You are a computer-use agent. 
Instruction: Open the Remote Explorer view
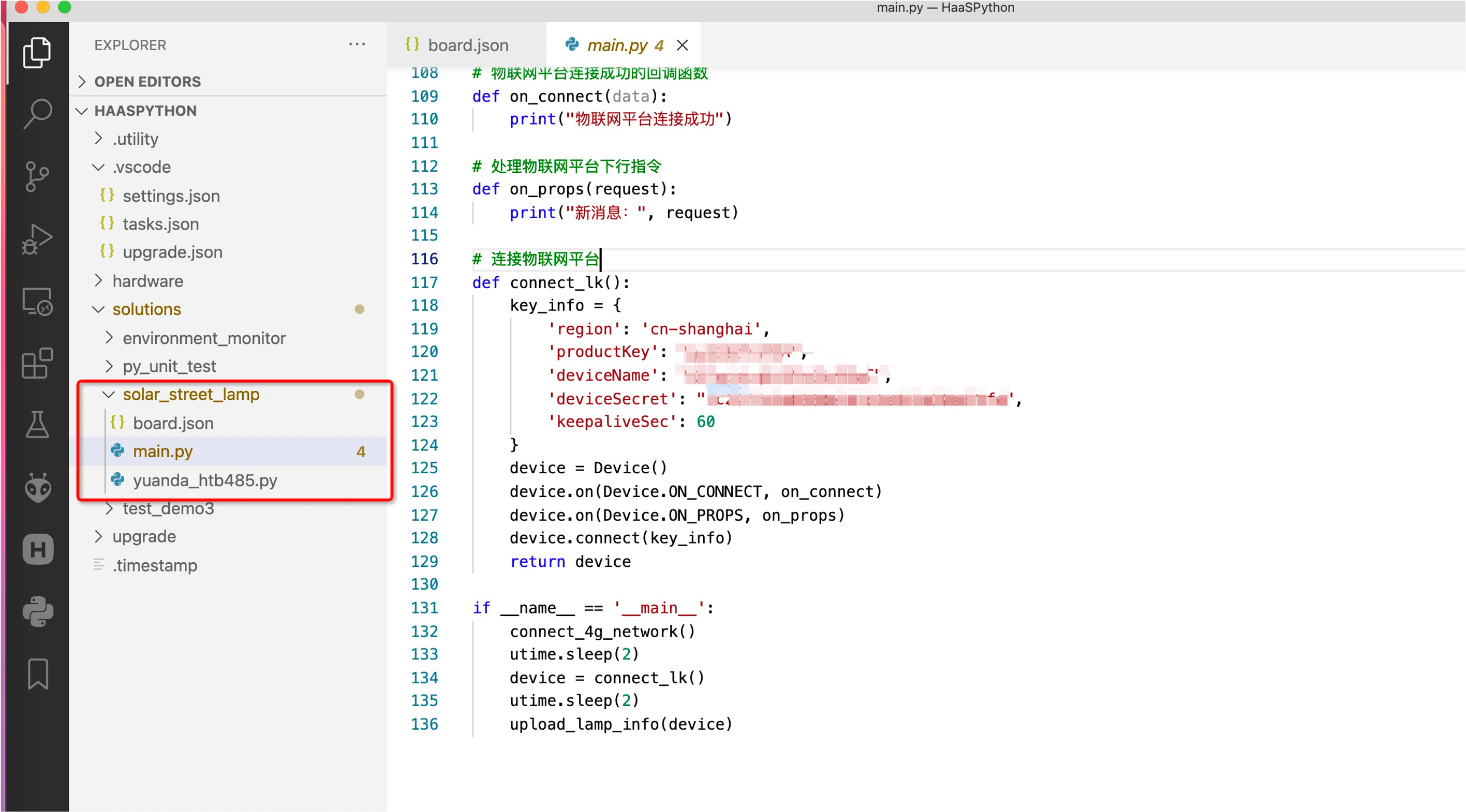click(37, 302)
